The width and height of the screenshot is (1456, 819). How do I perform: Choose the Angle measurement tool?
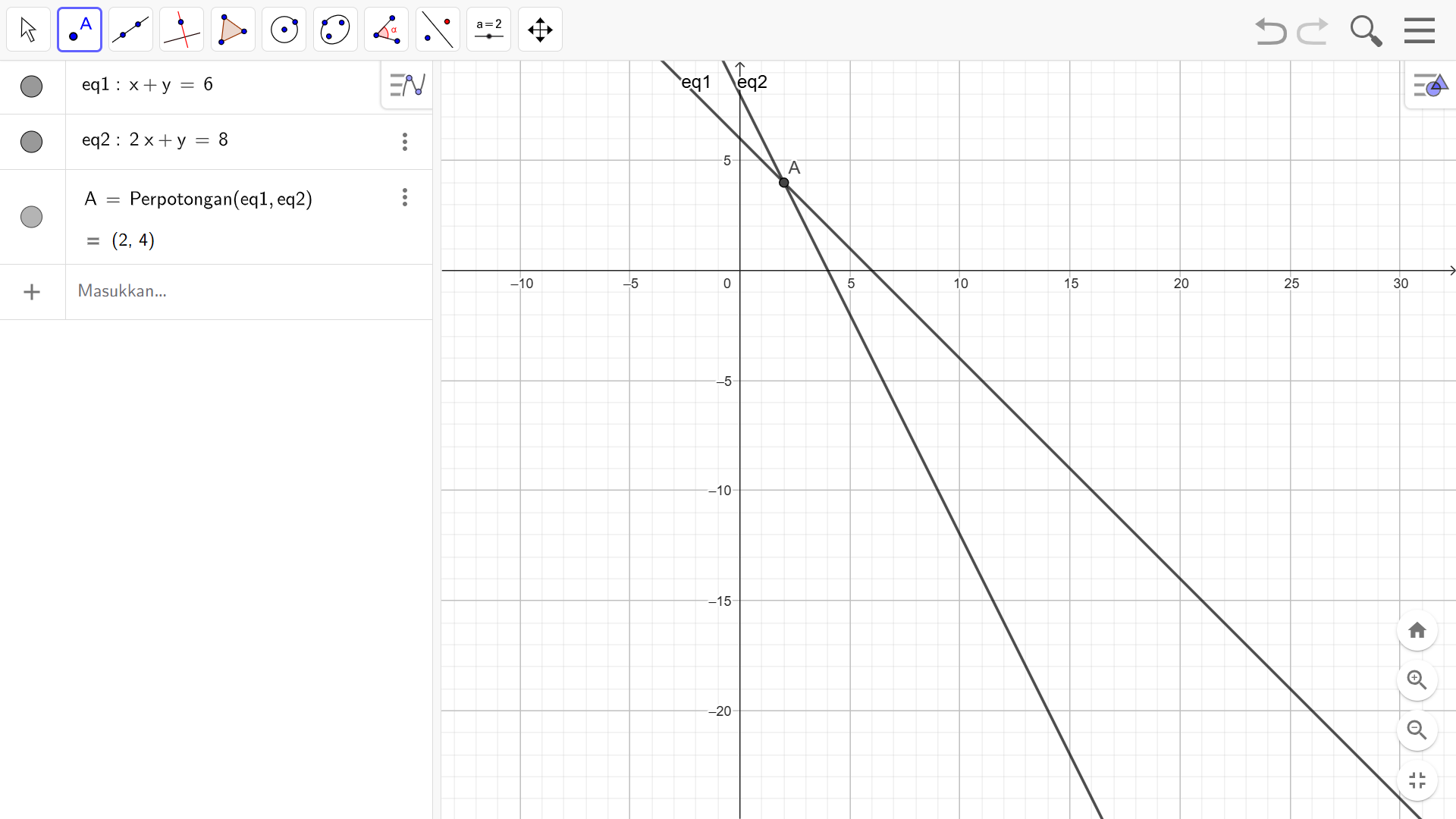[387, 30]
